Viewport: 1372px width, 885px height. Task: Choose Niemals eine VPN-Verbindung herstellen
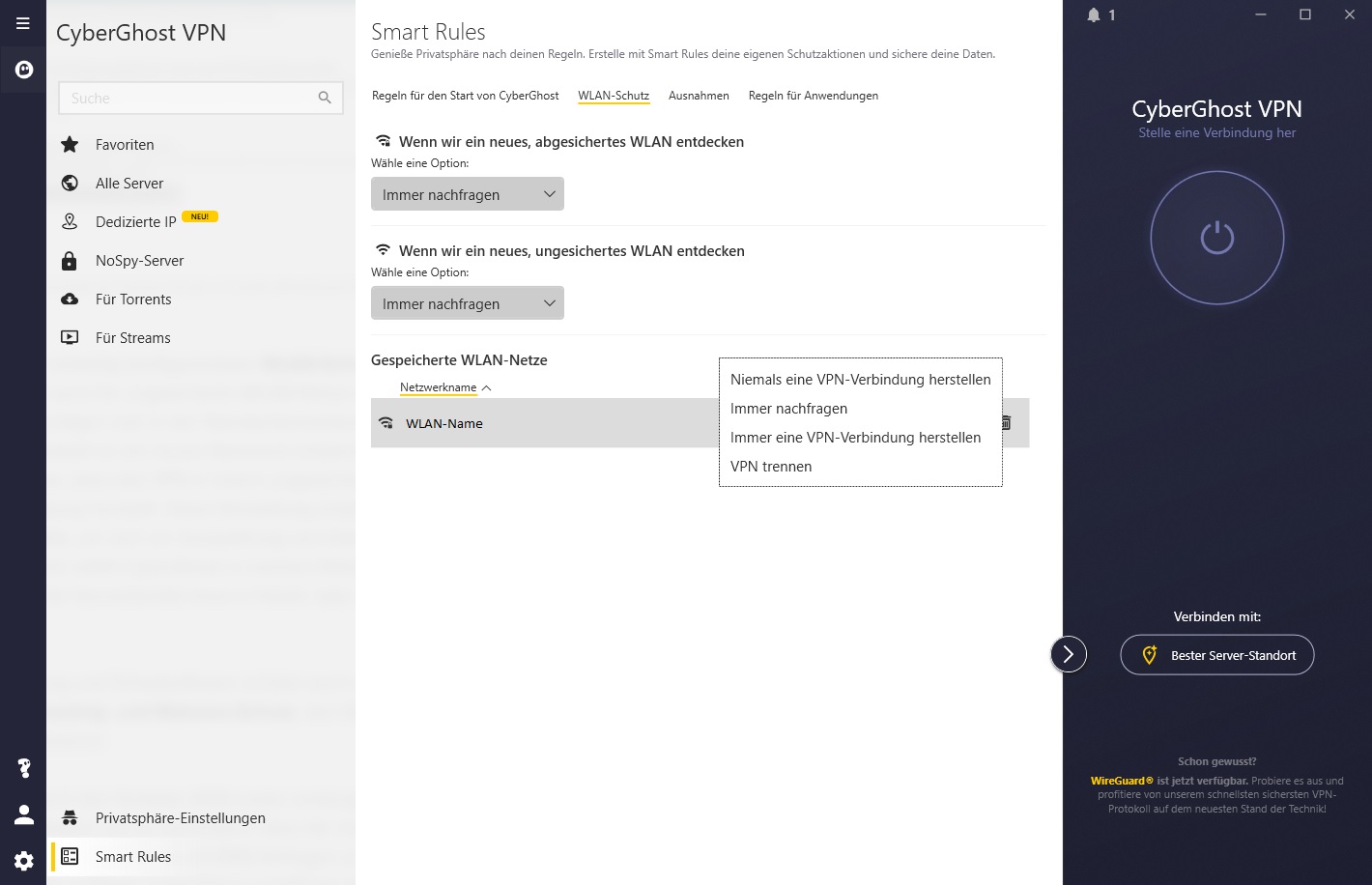[861, 380]
